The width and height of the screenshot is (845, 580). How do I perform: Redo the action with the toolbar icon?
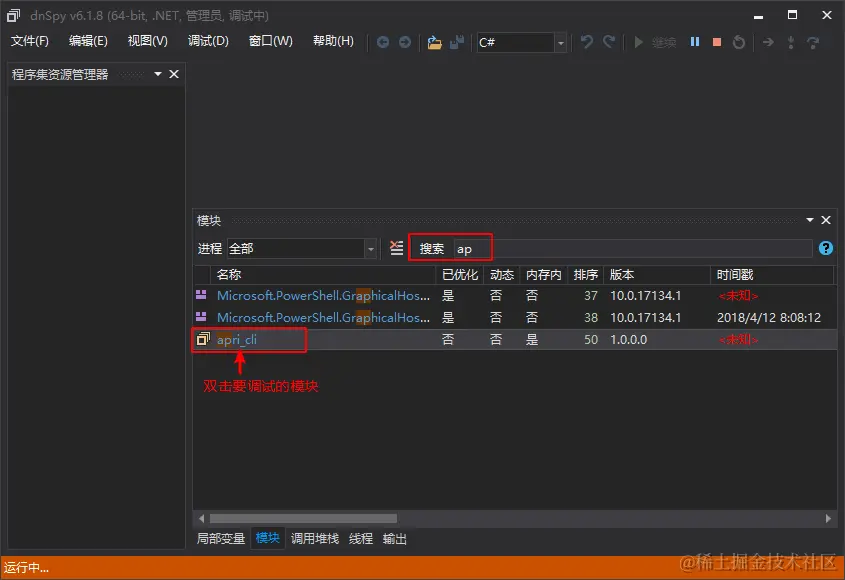[x=609, y=42]
